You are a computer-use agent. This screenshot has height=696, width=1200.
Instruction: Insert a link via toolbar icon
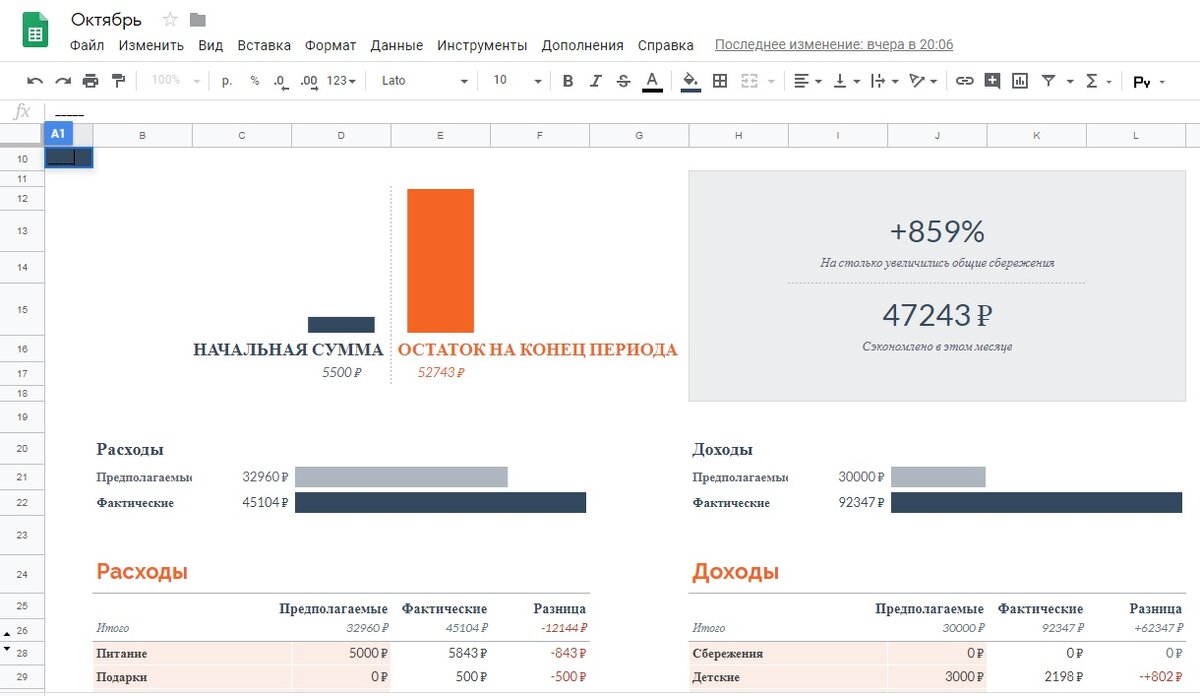tap(964, 81)
